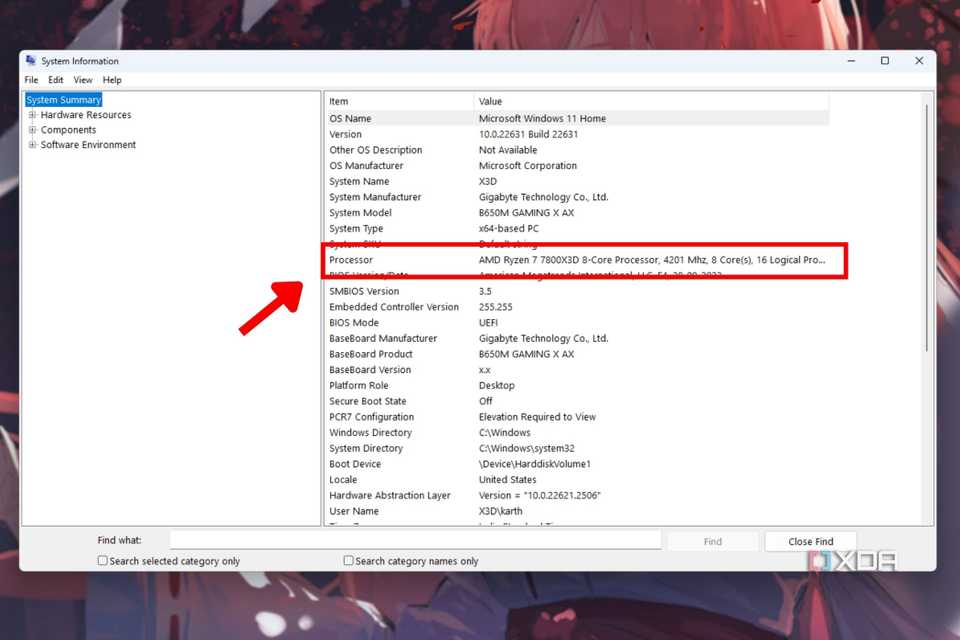Open the View menu
This screenshot has width=960, height=640.
pyautogui.click(x=82, y=79)
